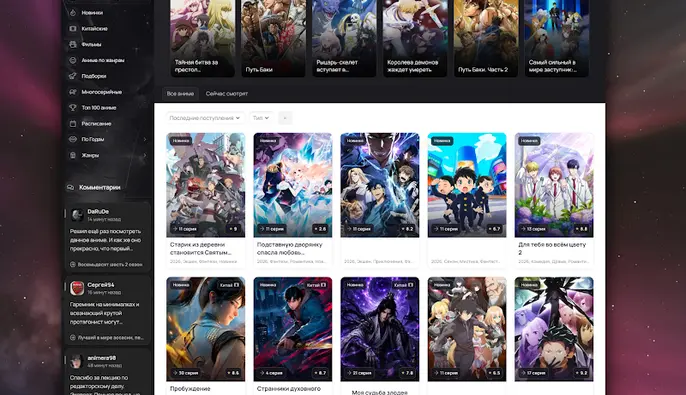Screen dimensions: 686x395
Task: Click the flame icon beside Новинки
Action: (x=73, y=13)
